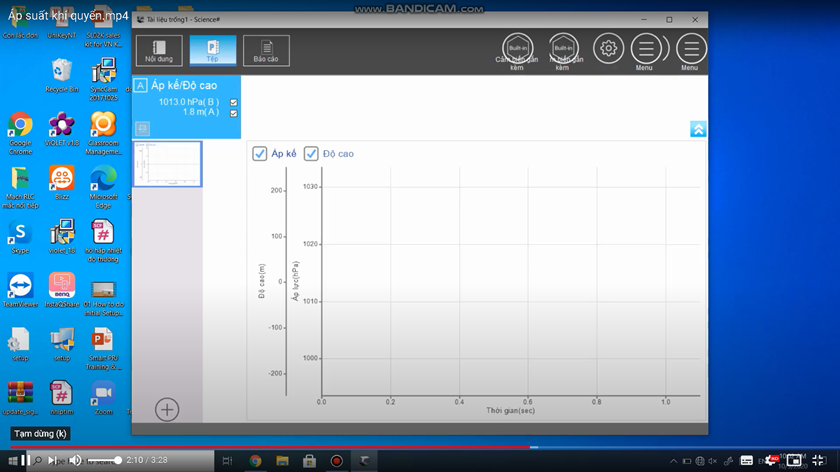840x472 pixels.
Task: Adjust the video volume slider
Action: tap(104, 460)
